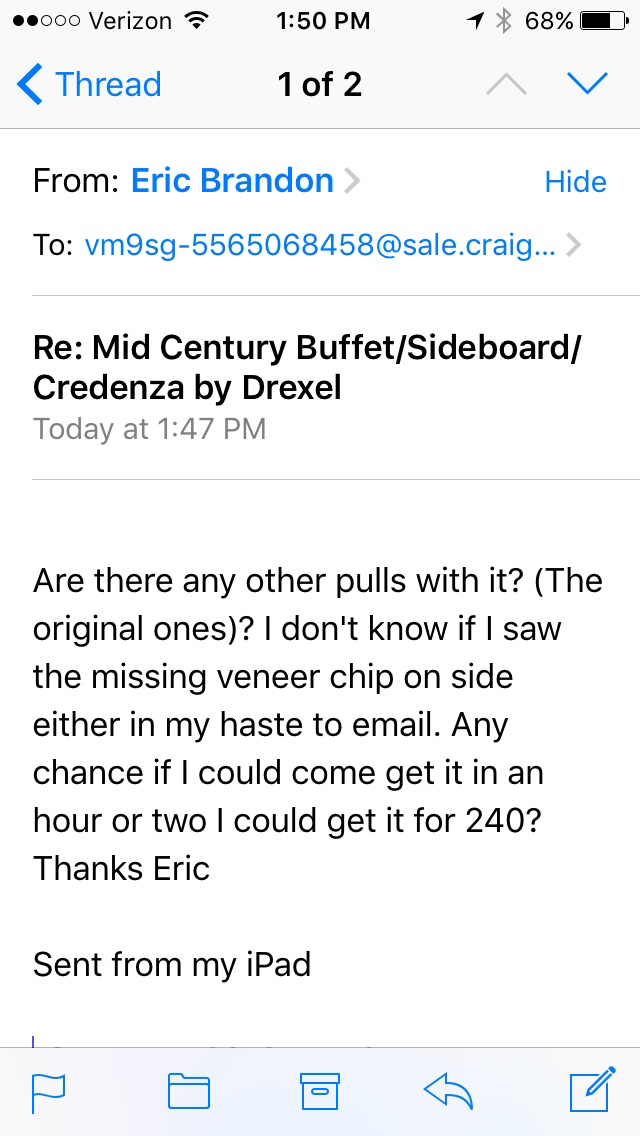Tap the Bluetooth status icon

[505, 21]
